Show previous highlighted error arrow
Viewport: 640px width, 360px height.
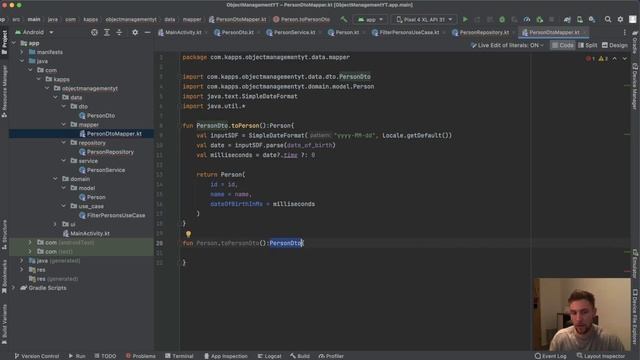pos(615,59)
